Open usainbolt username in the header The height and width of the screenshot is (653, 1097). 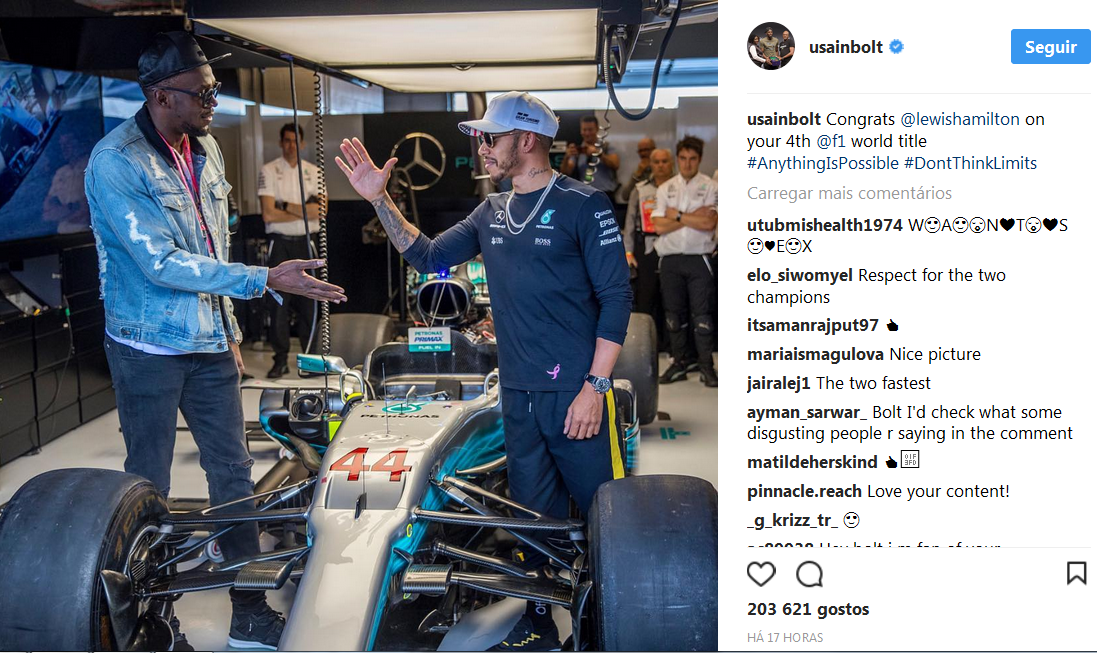point(846,47)
